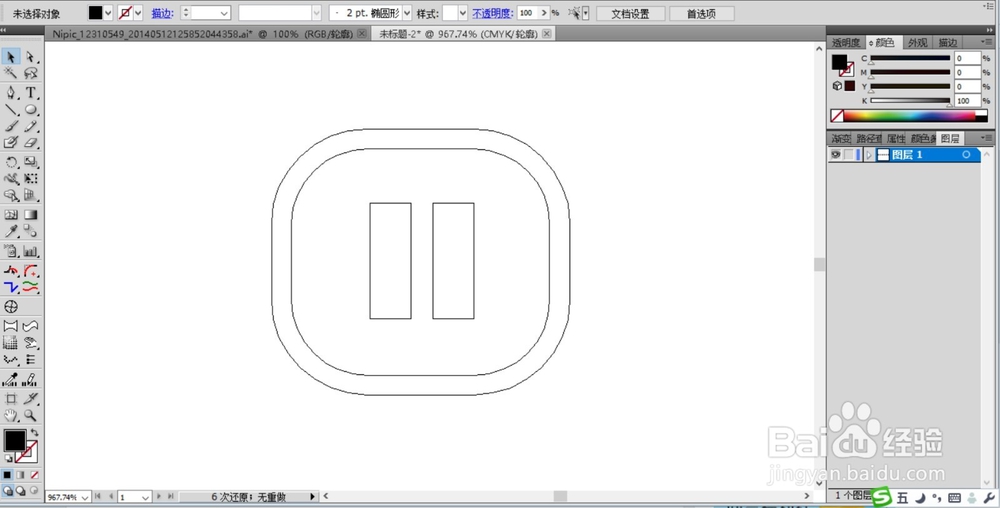Toggle the lock box of 图层 1
1000x508 pixels.
click(x=848, y=155)
